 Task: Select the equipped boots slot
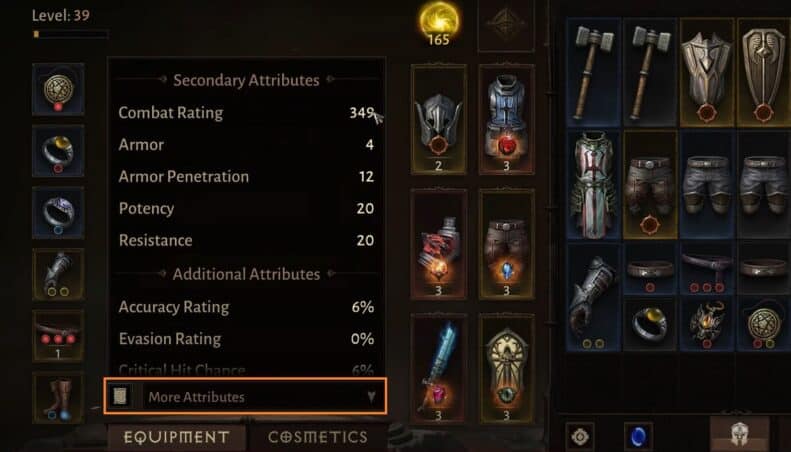click(x=58, y=398)
